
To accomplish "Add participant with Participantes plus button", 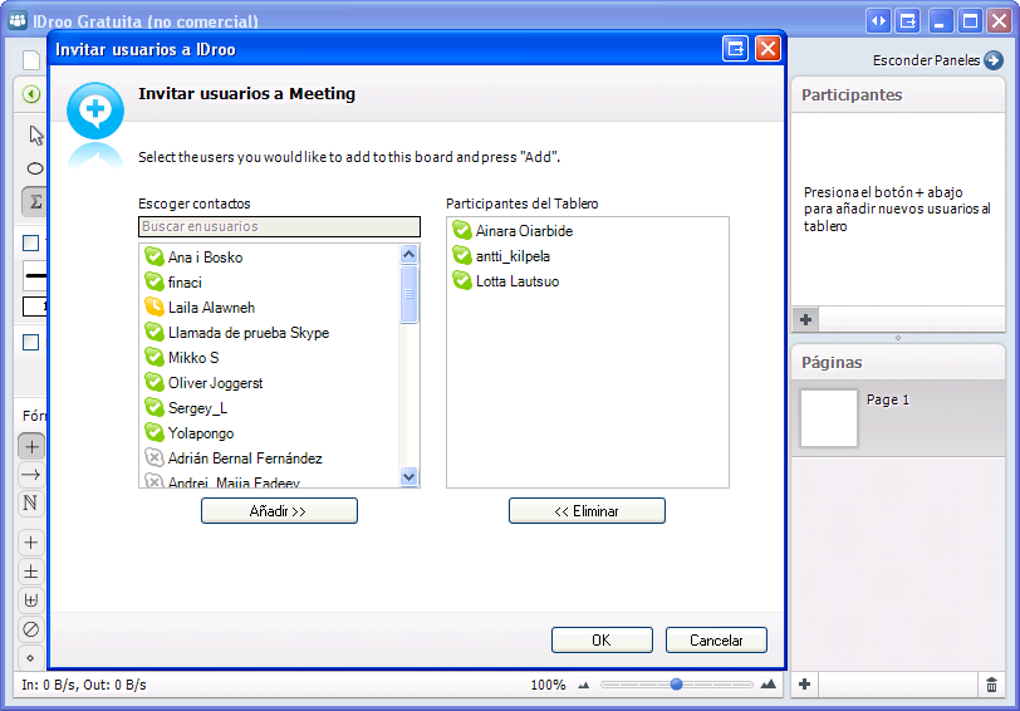I will [x=806, y=319].
